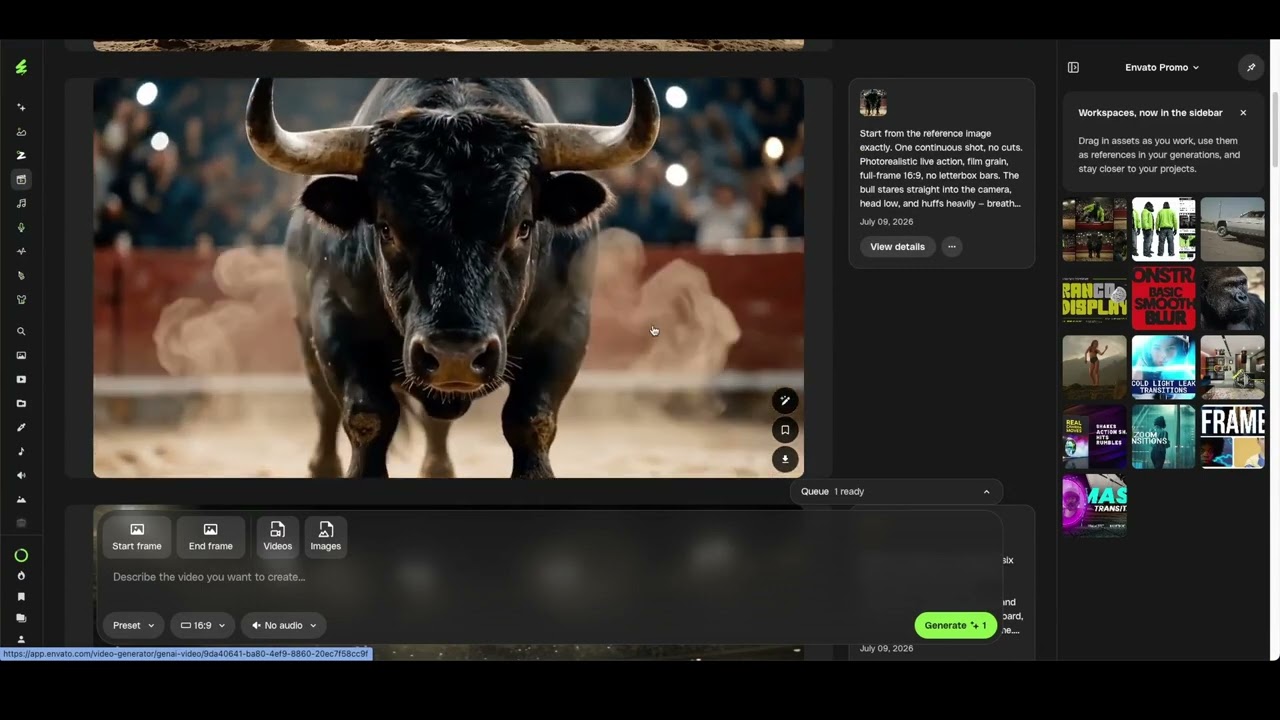The image size is (1280, 720).
Task: Open the green microphone voice icon
Action: (x=21, y=227)
